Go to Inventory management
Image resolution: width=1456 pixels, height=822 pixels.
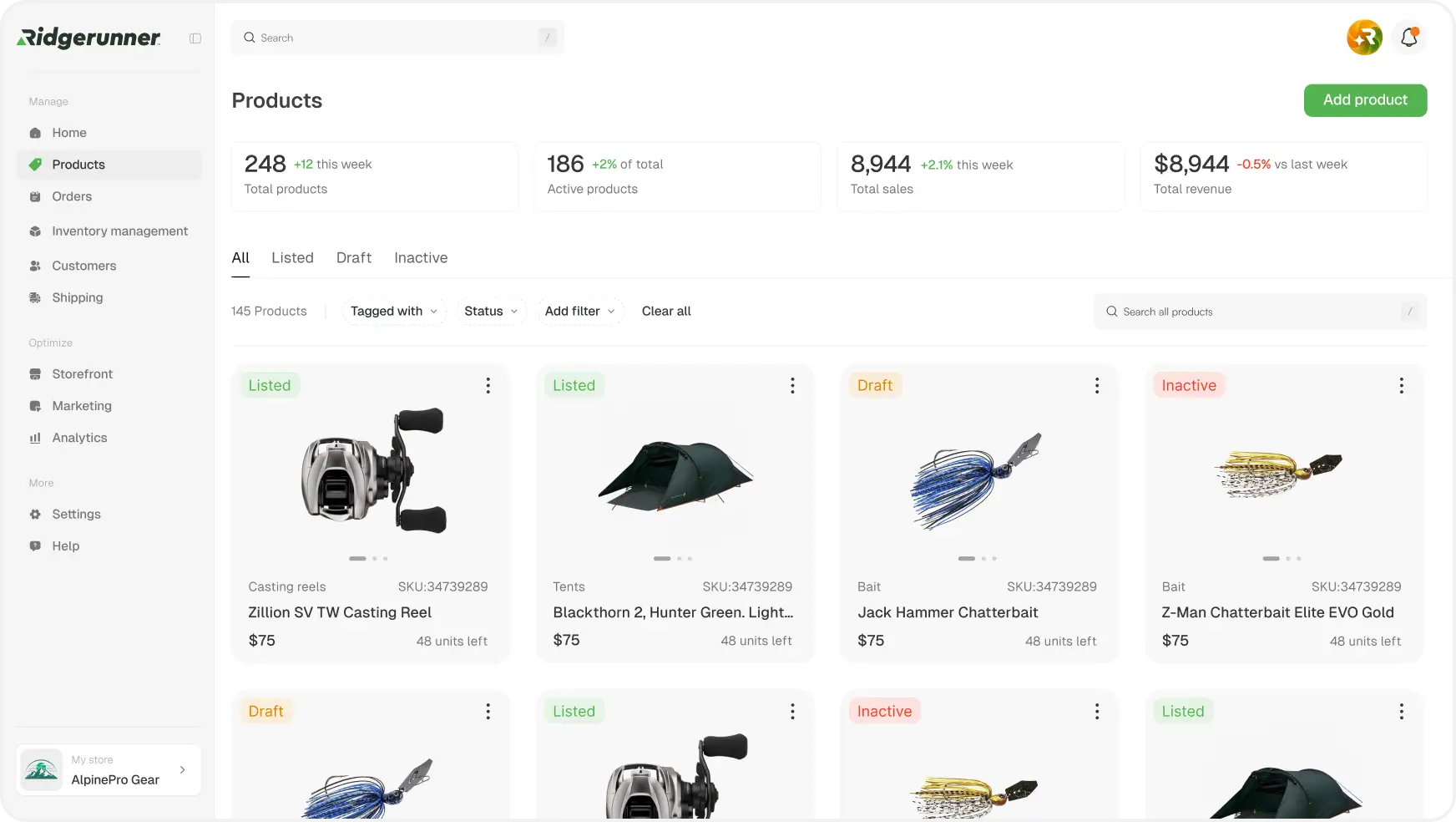(109, 231)
